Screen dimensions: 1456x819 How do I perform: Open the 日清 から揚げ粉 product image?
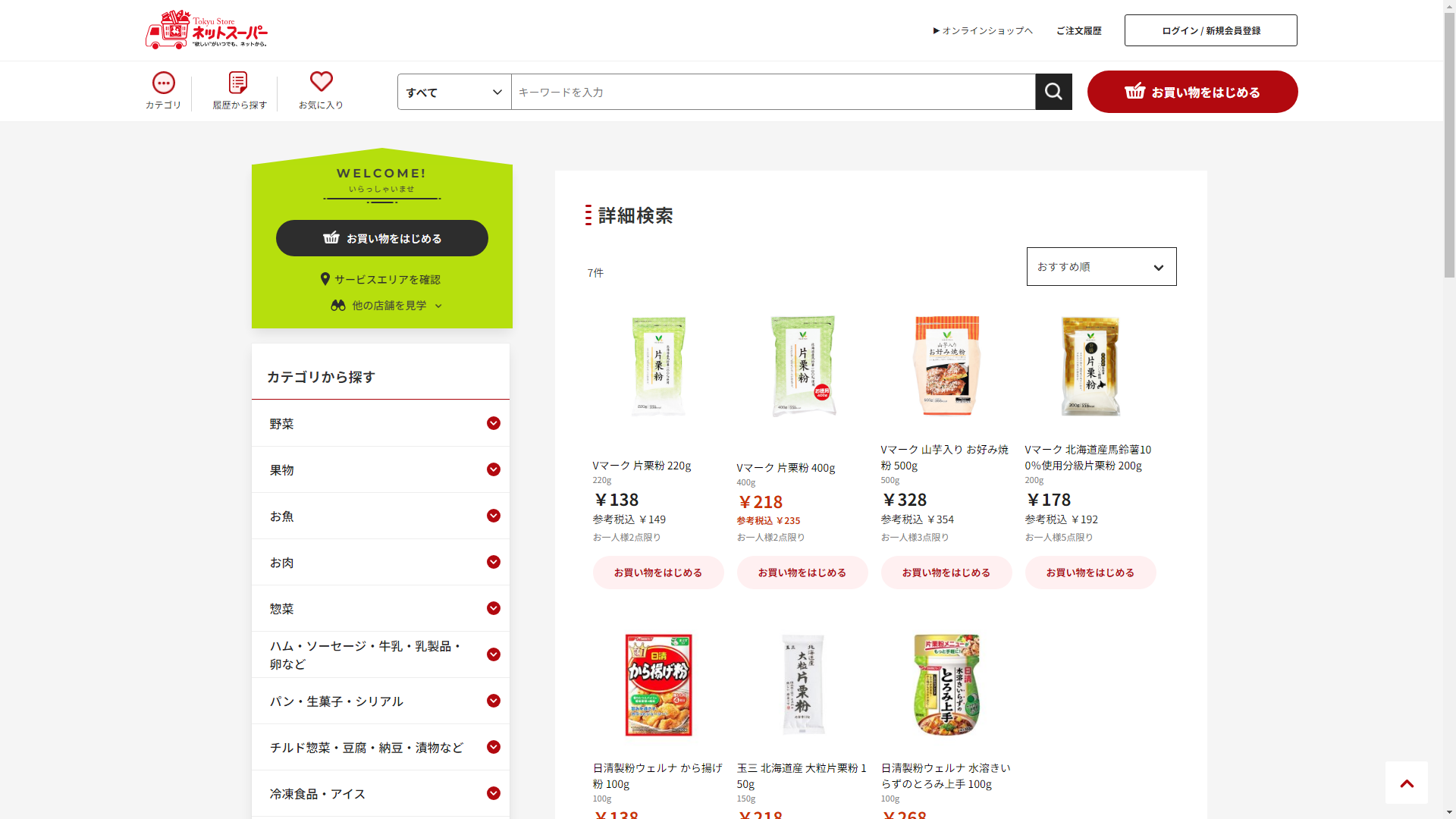point(658,686)
